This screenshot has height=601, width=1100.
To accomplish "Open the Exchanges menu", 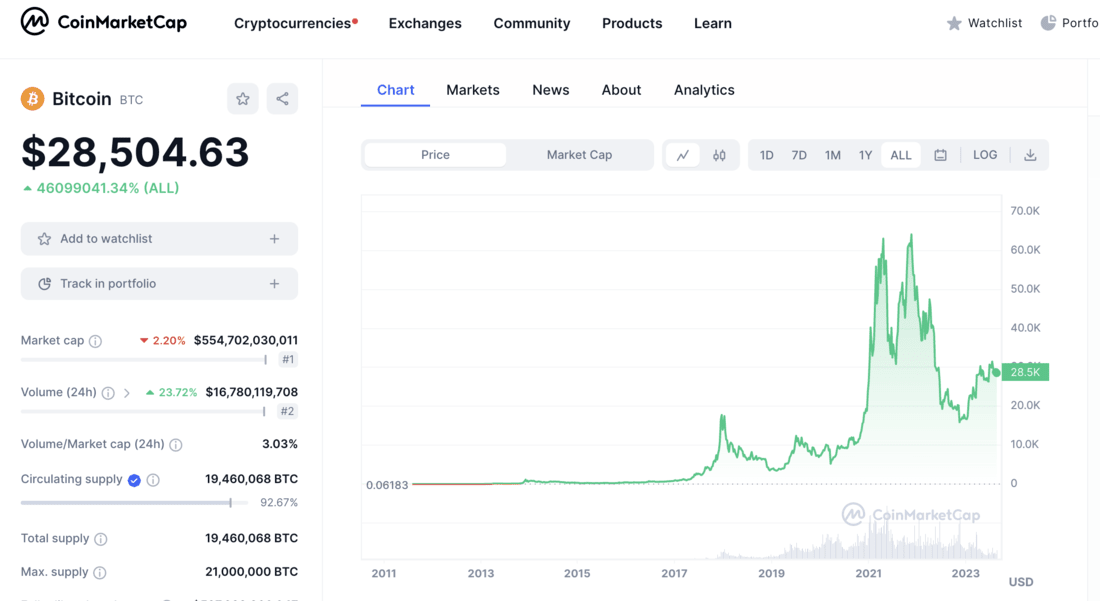I will click(x=425, y=23).
